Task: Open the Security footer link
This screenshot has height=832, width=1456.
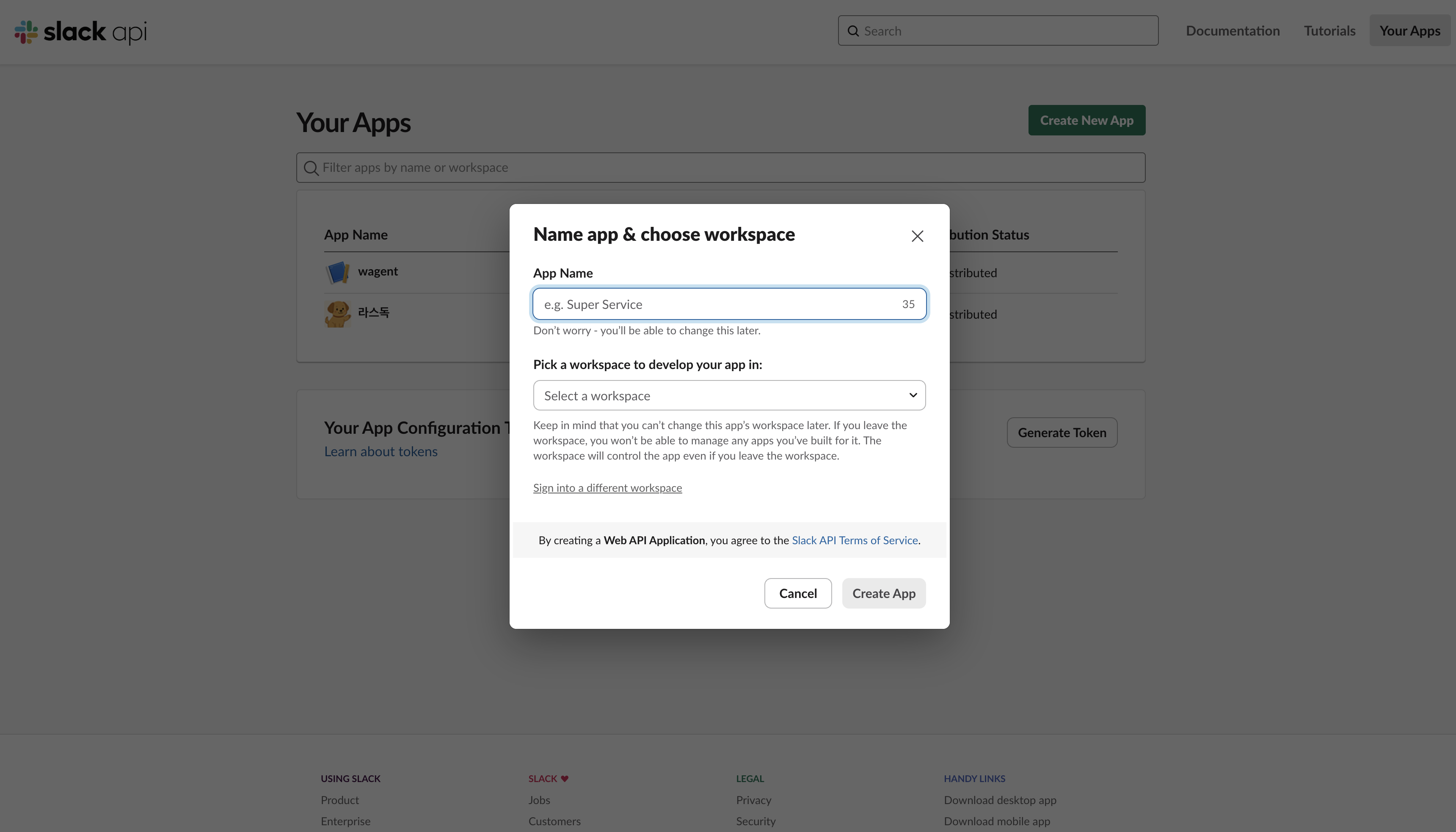Action: [756, 821]
